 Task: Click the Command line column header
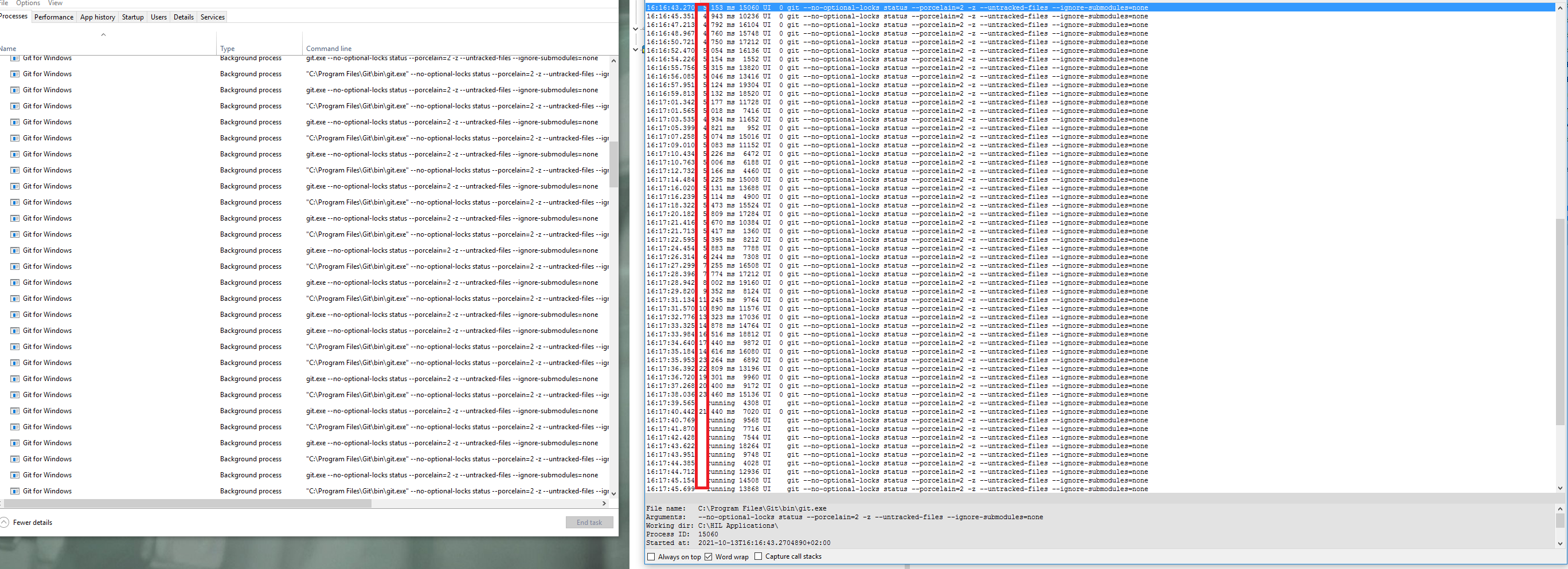pos(329,48)
